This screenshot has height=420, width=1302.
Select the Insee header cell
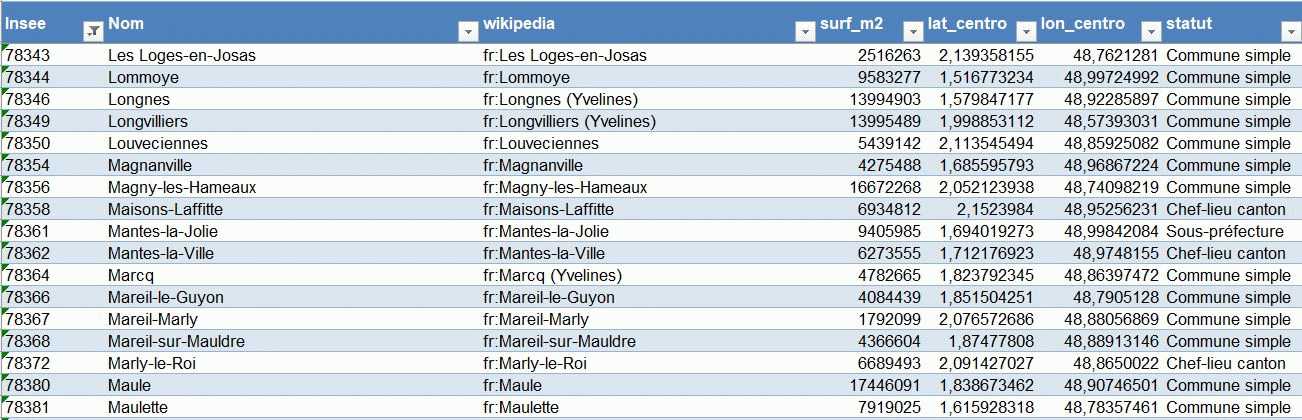coord(40,24)
